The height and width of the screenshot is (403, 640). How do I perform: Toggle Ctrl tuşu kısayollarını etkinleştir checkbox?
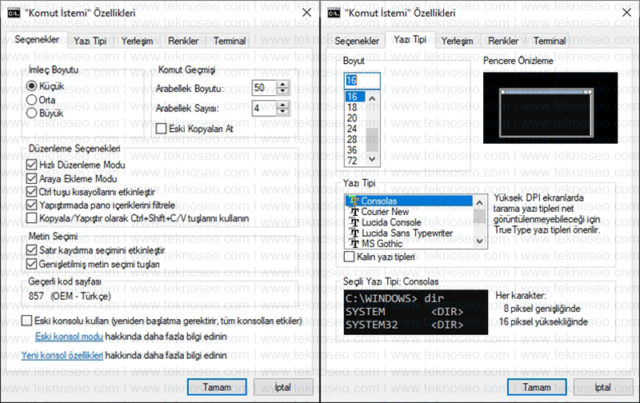click(x=31, y=191)
